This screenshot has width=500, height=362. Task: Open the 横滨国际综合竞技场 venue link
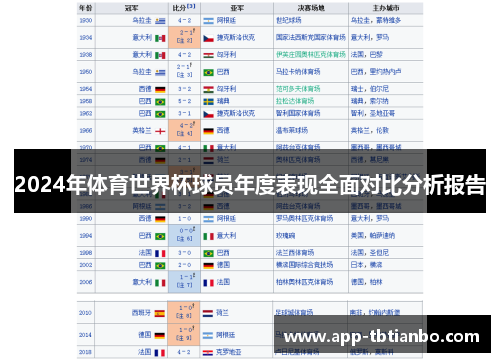304,265
